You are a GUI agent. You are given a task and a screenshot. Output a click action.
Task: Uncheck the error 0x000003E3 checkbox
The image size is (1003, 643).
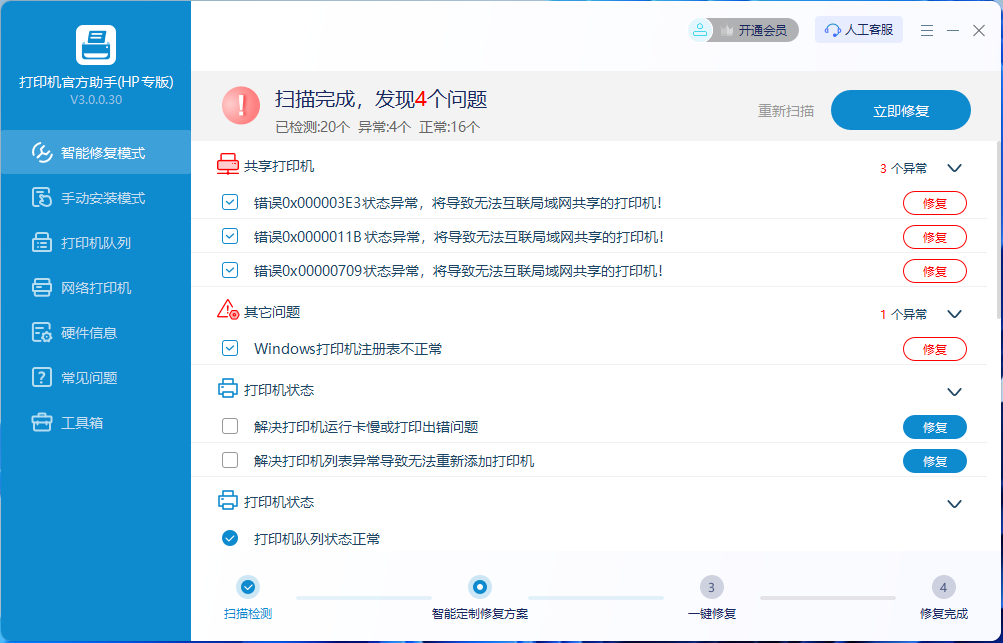(230, 203)
